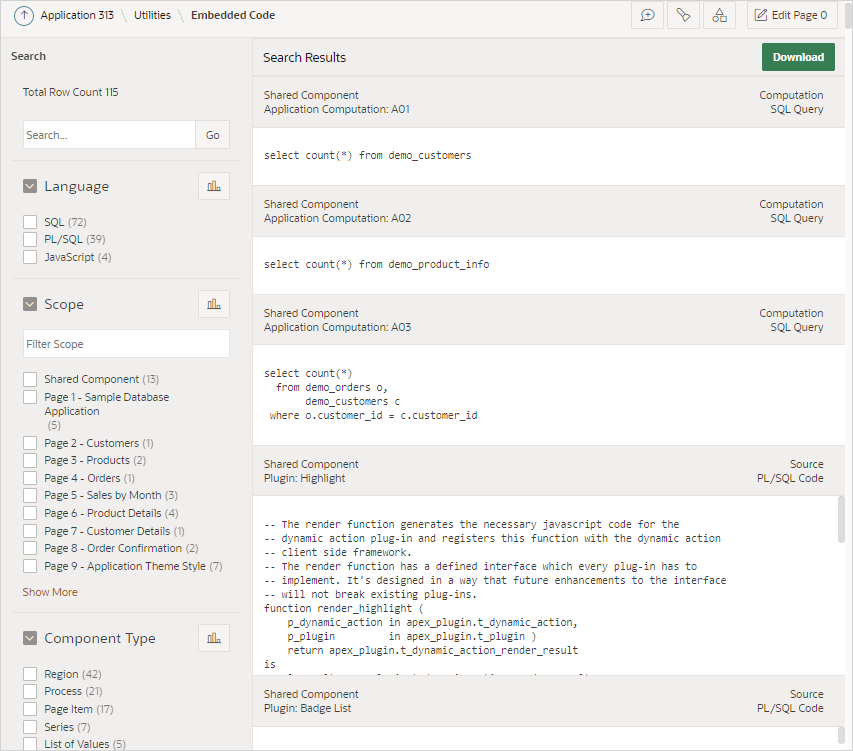Open the Edit Page 0 pencil icon
Image resolution: width=853 pixels, height=751 pixels.
792,15
